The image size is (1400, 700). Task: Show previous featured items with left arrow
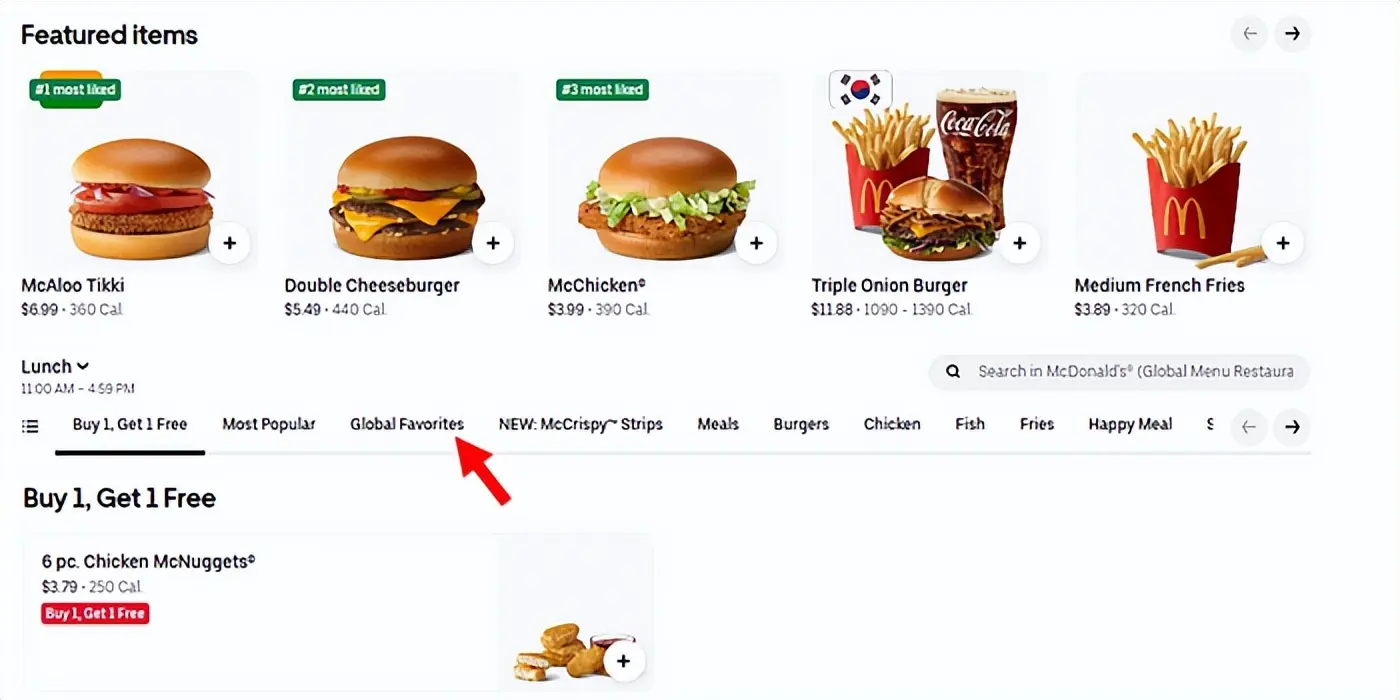(x=1249, y=34)
